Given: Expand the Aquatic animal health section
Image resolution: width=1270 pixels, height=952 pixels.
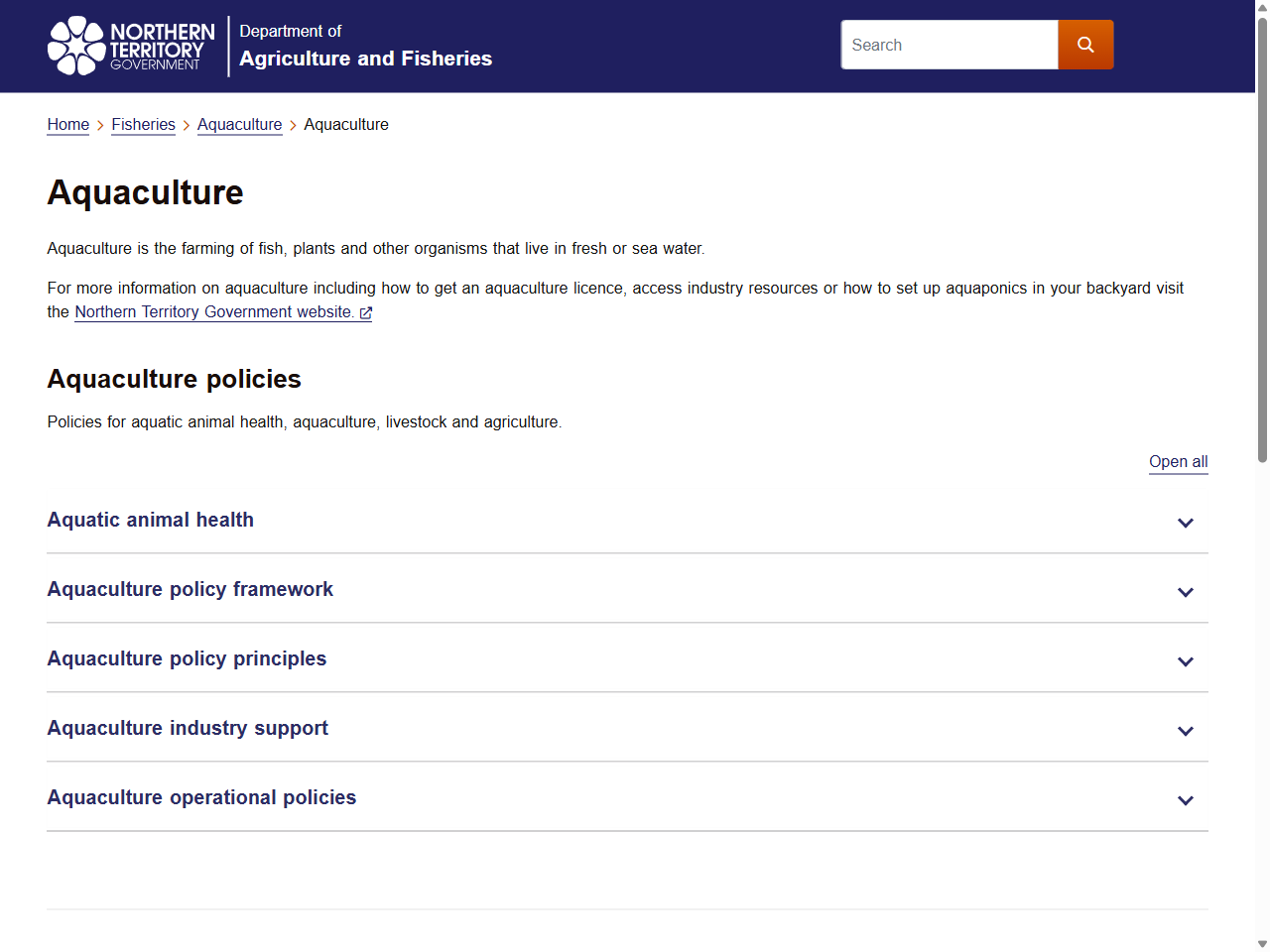Looking at the screenshot, I should click(150, 520).
